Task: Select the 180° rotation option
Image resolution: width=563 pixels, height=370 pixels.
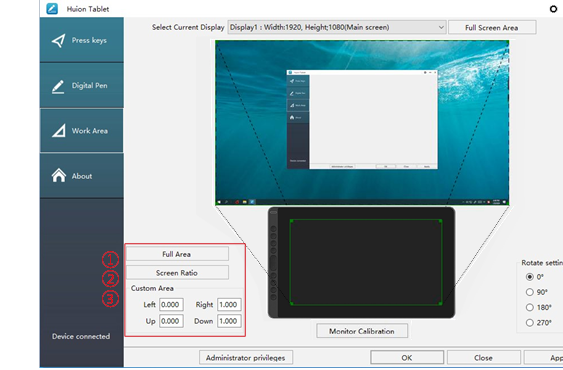Action: pyautogui.click(x=530, y=307)
